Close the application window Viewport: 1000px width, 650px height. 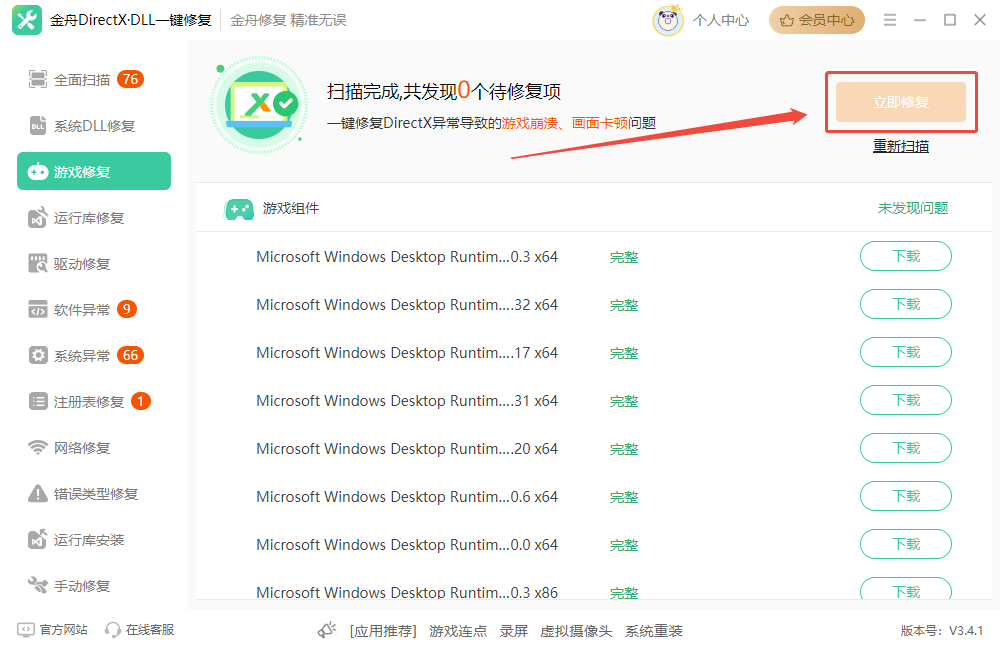pyautogui.click(x=980, y=20)
